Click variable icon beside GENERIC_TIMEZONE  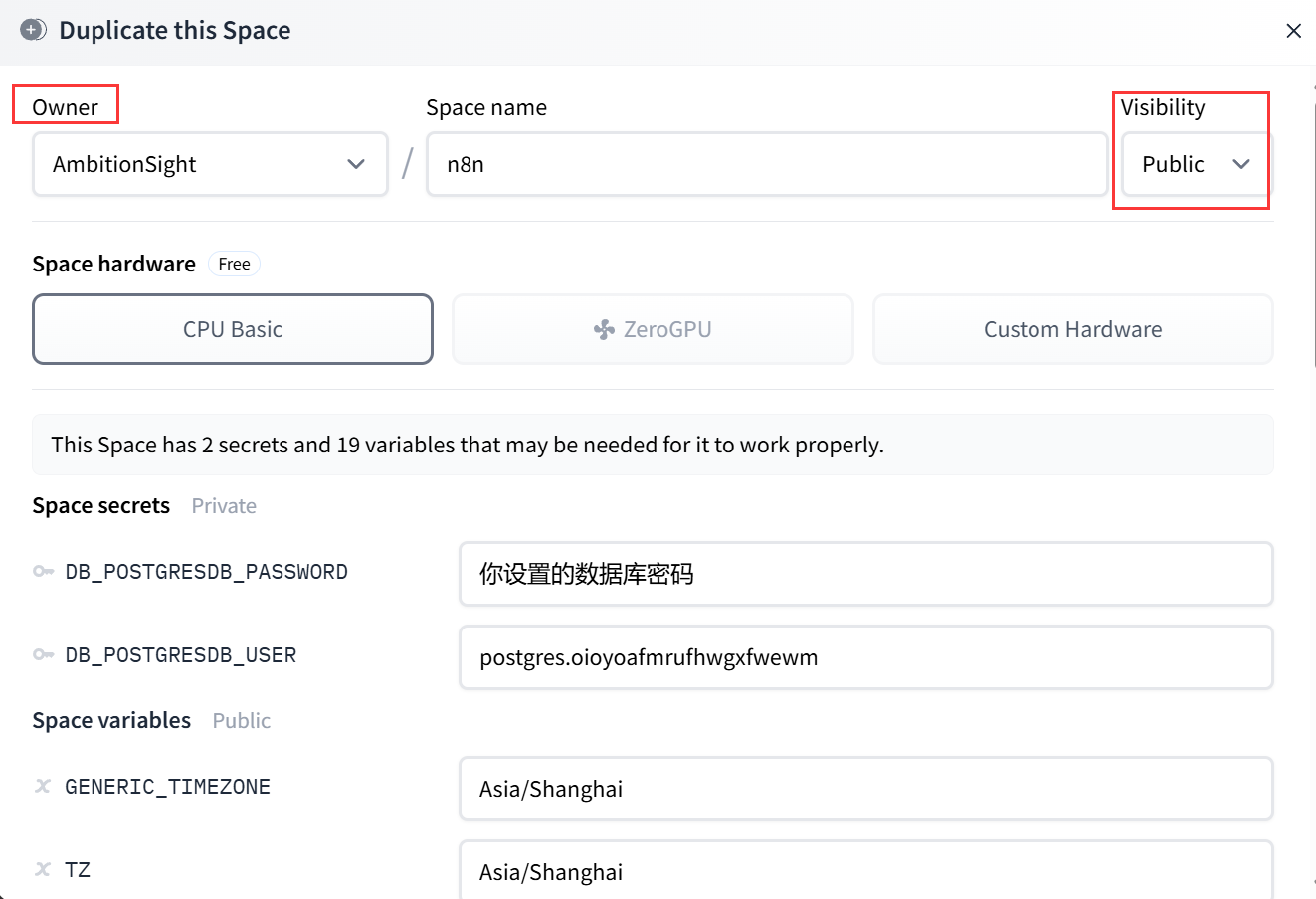[43, 787]
